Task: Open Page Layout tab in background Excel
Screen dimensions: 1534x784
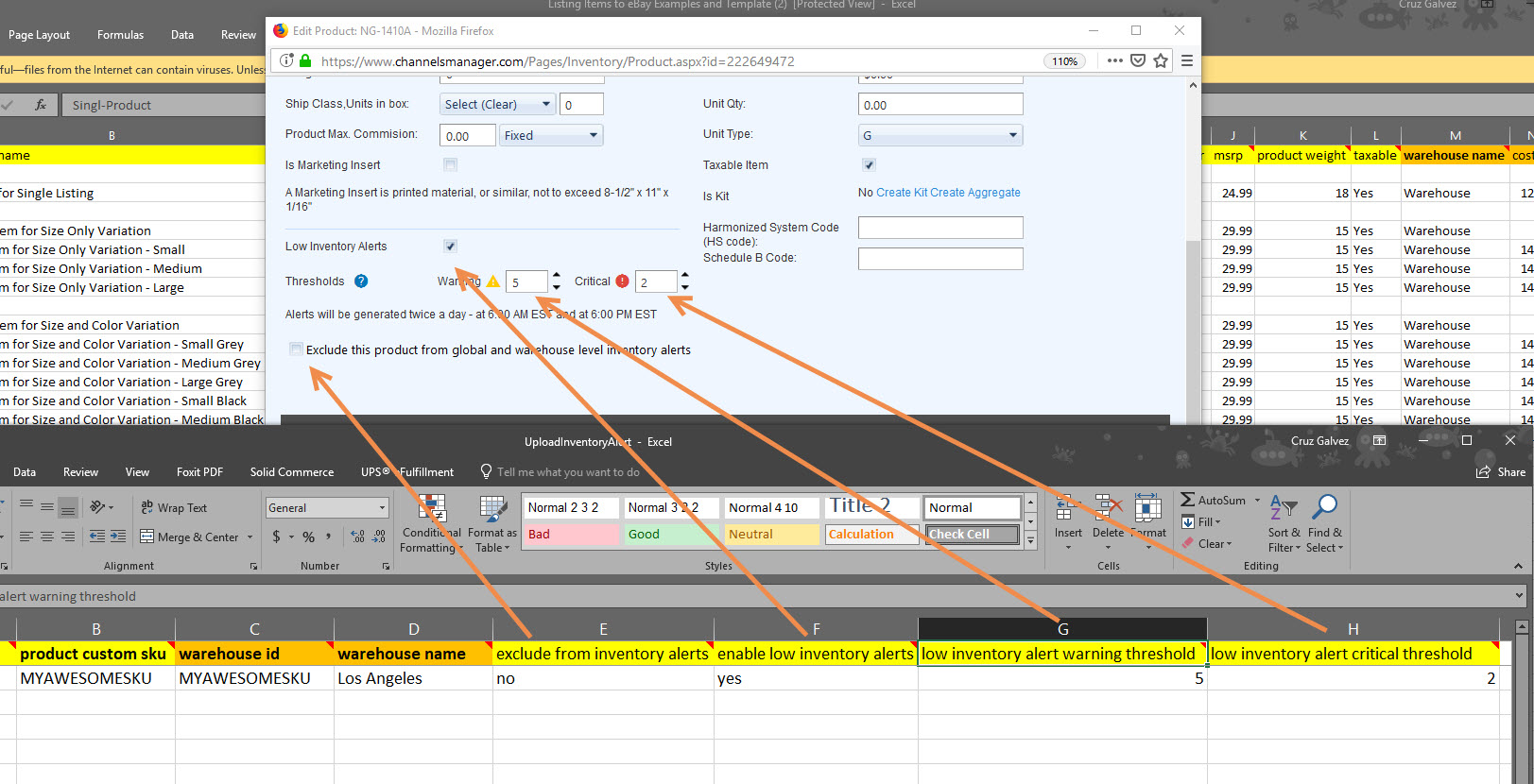Action: pos(39,35)
